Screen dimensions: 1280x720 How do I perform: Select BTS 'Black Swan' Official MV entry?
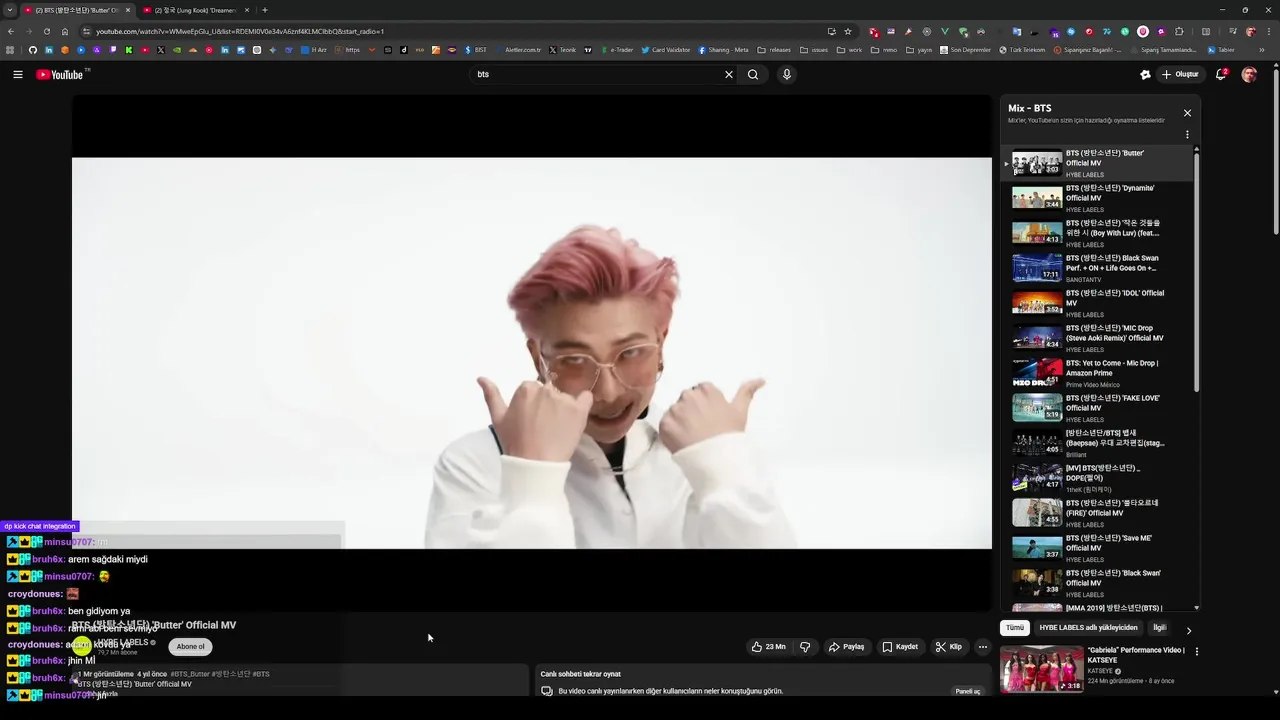[x=1098, y=583]
